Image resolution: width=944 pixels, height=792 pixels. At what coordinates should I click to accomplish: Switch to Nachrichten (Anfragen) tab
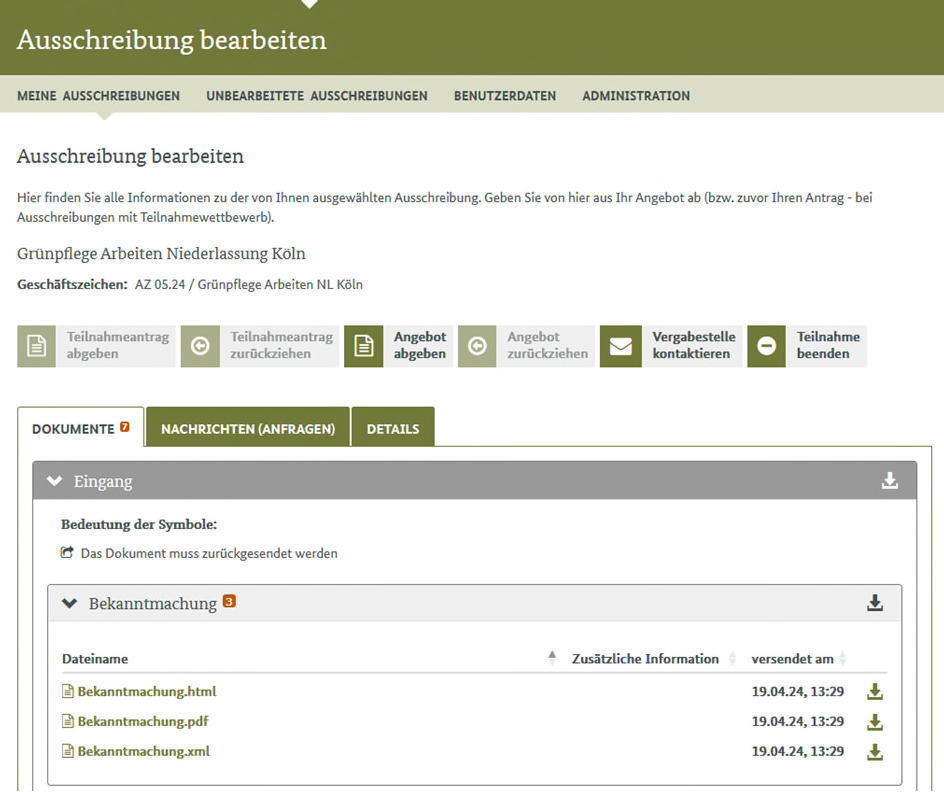(248, 429)
